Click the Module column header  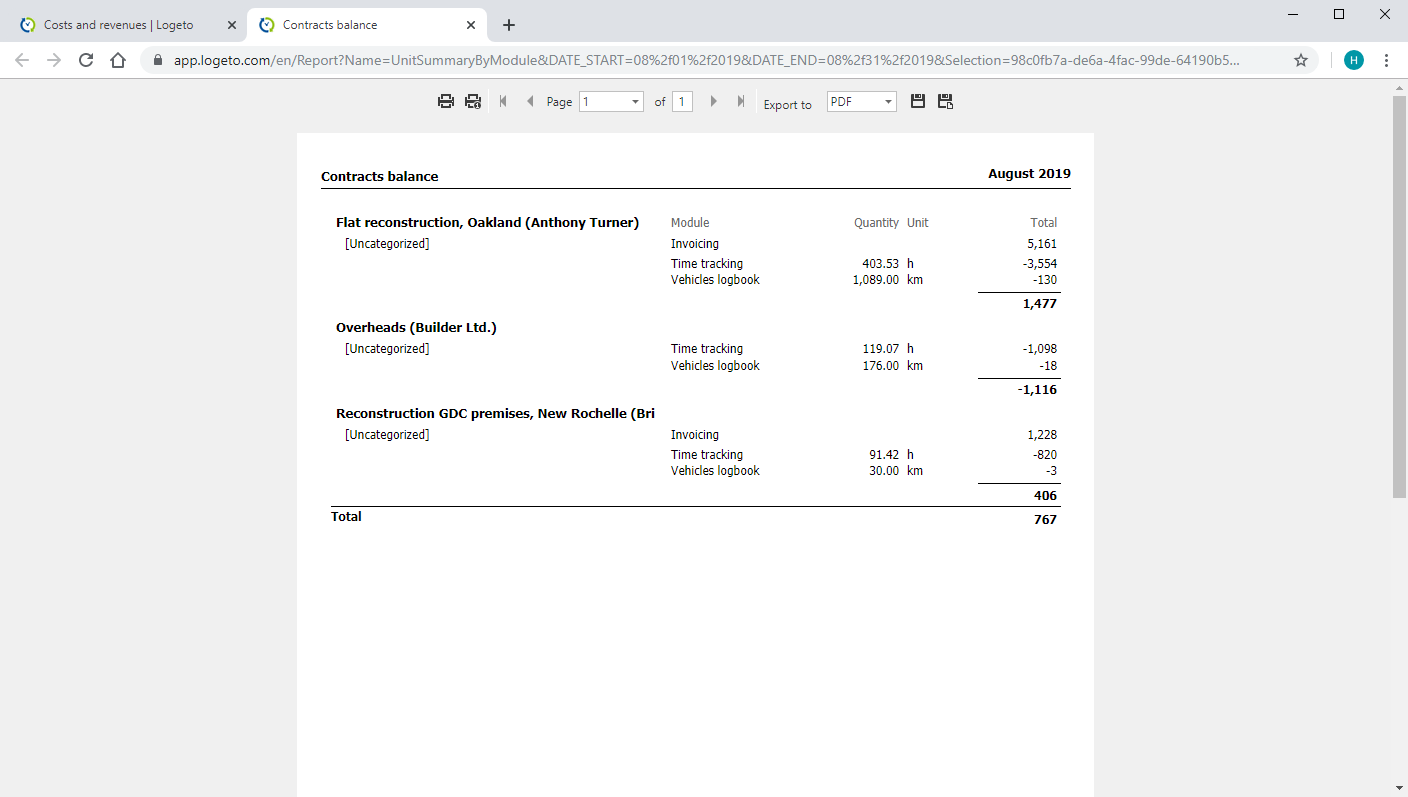pyautogui.click(x=690, y=222)
